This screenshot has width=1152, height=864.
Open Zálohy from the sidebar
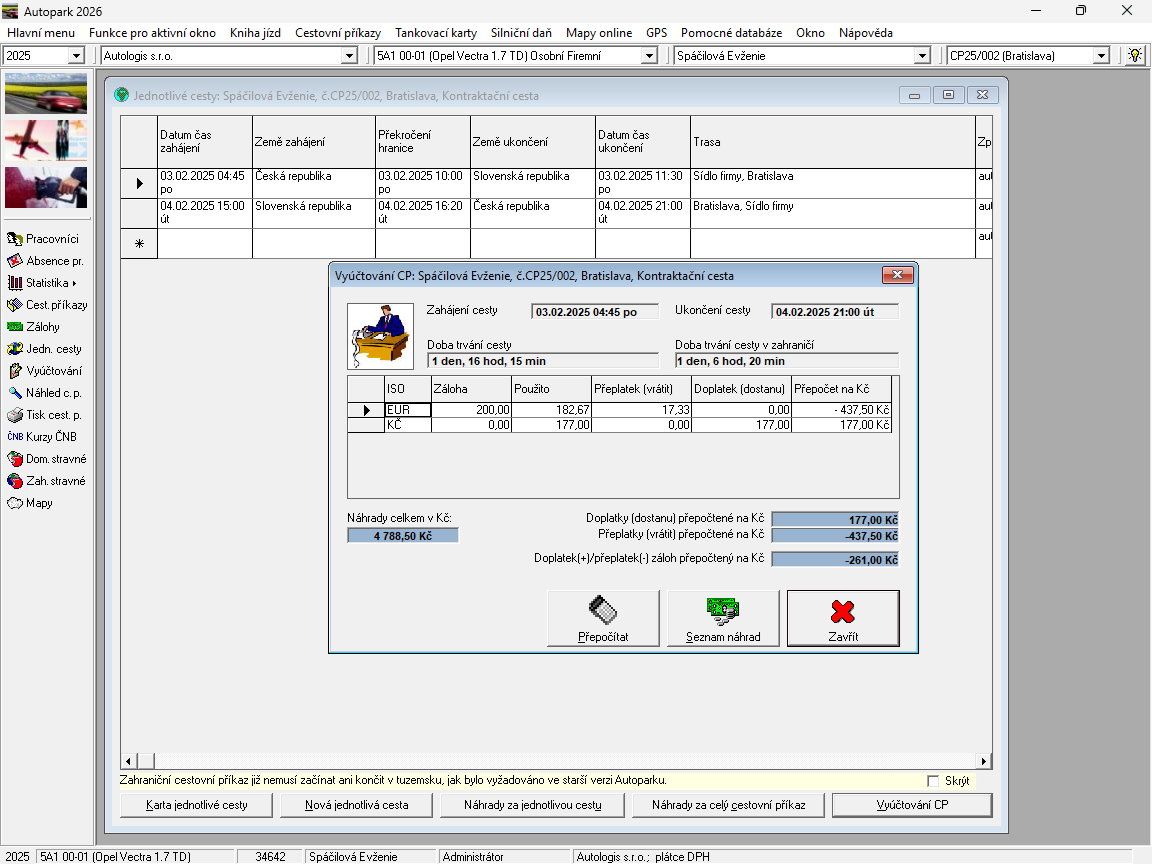point(15,327)
